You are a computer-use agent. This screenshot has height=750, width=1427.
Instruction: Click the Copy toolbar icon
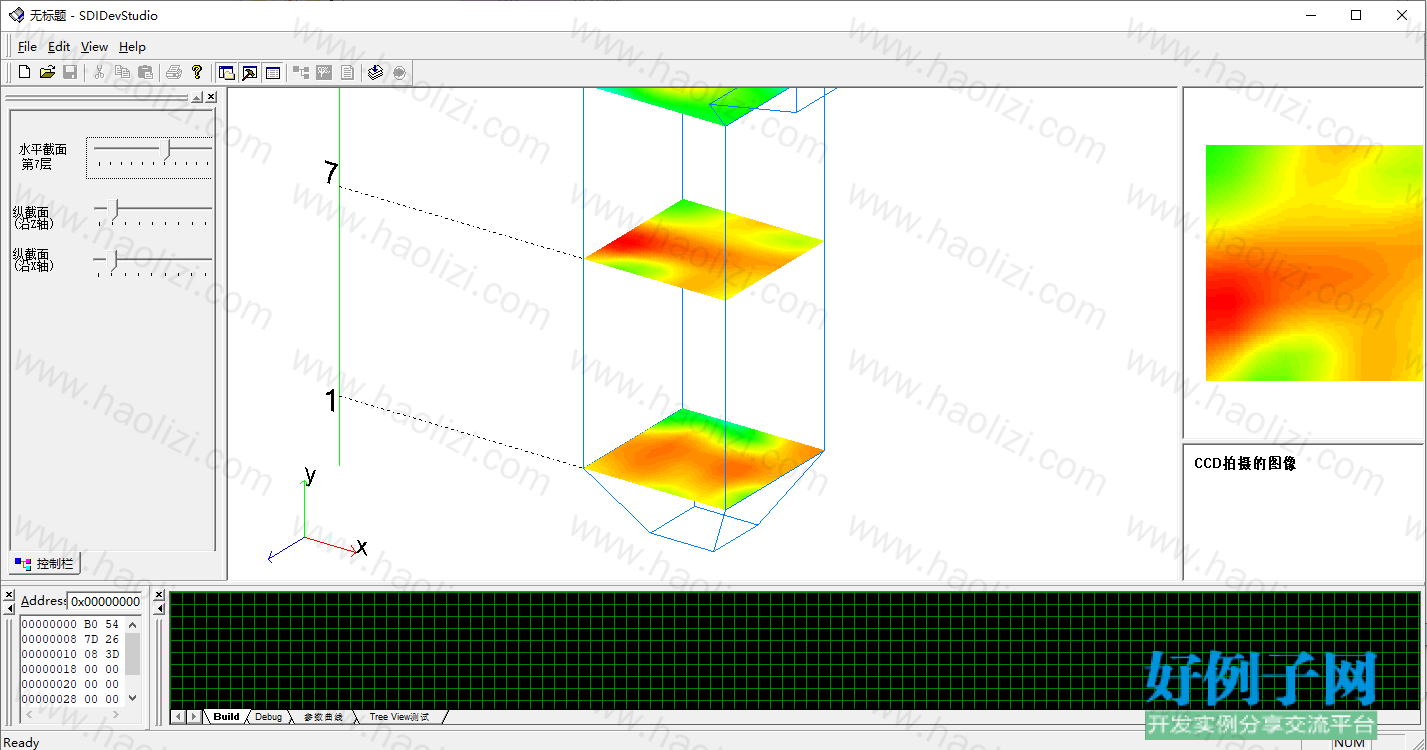[122, 72]
